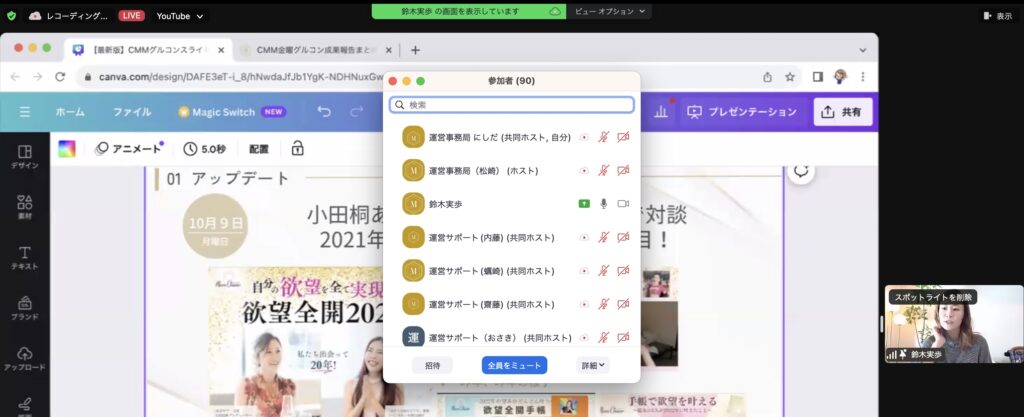The image size is (1024, 417).
Task: Toggle microphone for 鈴木実歩 in participants
Action: click(x=603, y=203)
